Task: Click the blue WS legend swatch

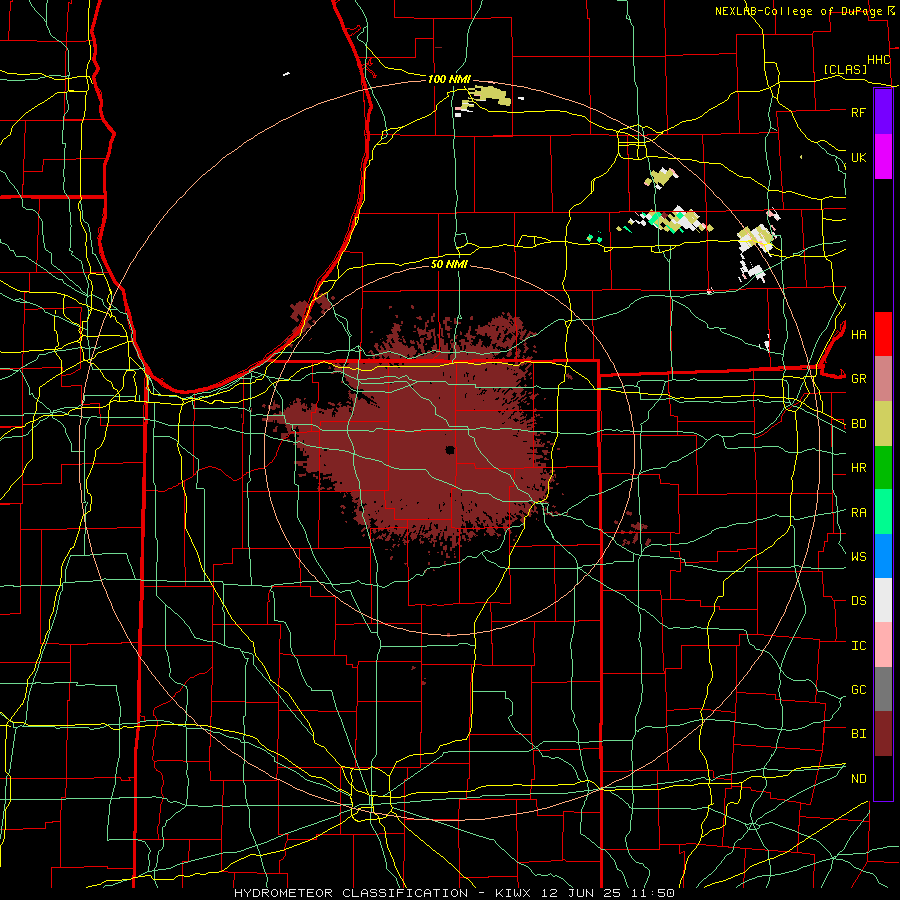Action: (883, 556)
